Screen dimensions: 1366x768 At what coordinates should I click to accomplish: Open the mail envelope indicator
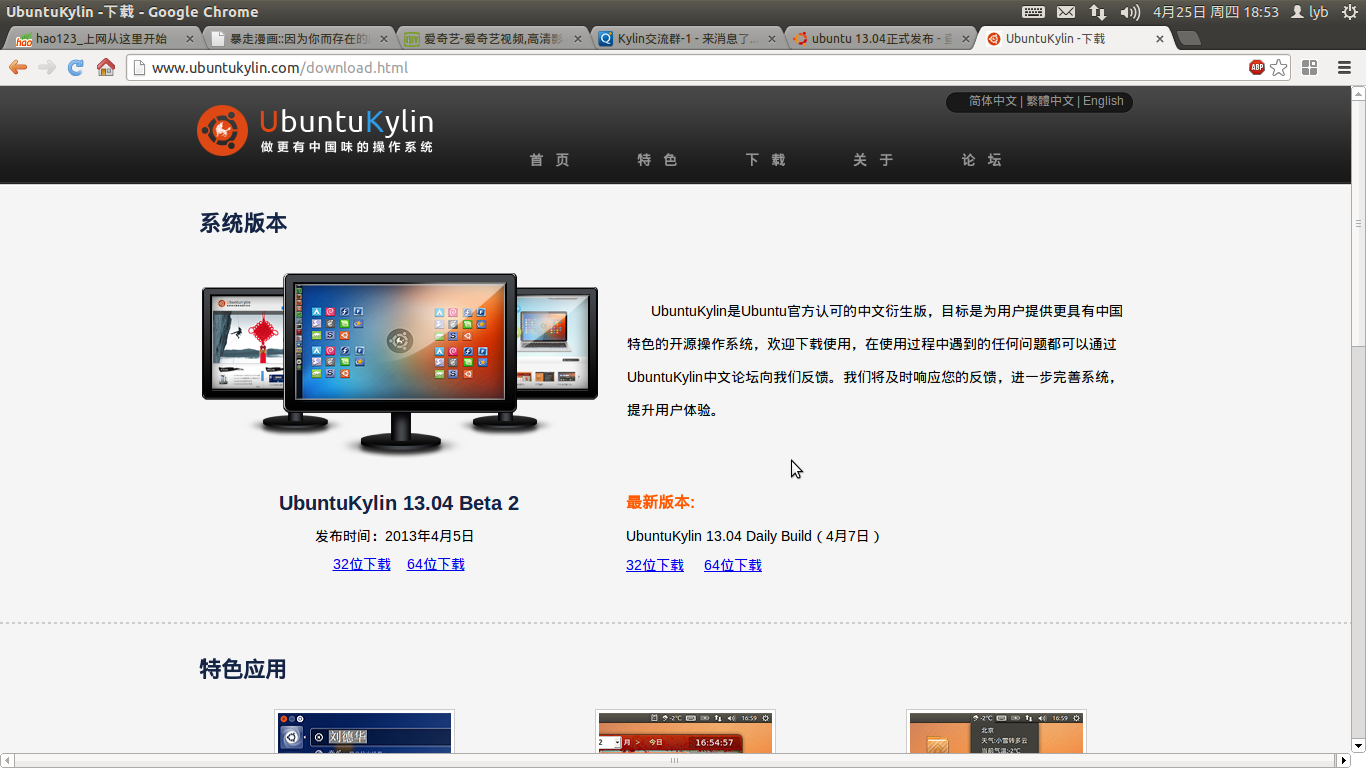coord(1066,12)
